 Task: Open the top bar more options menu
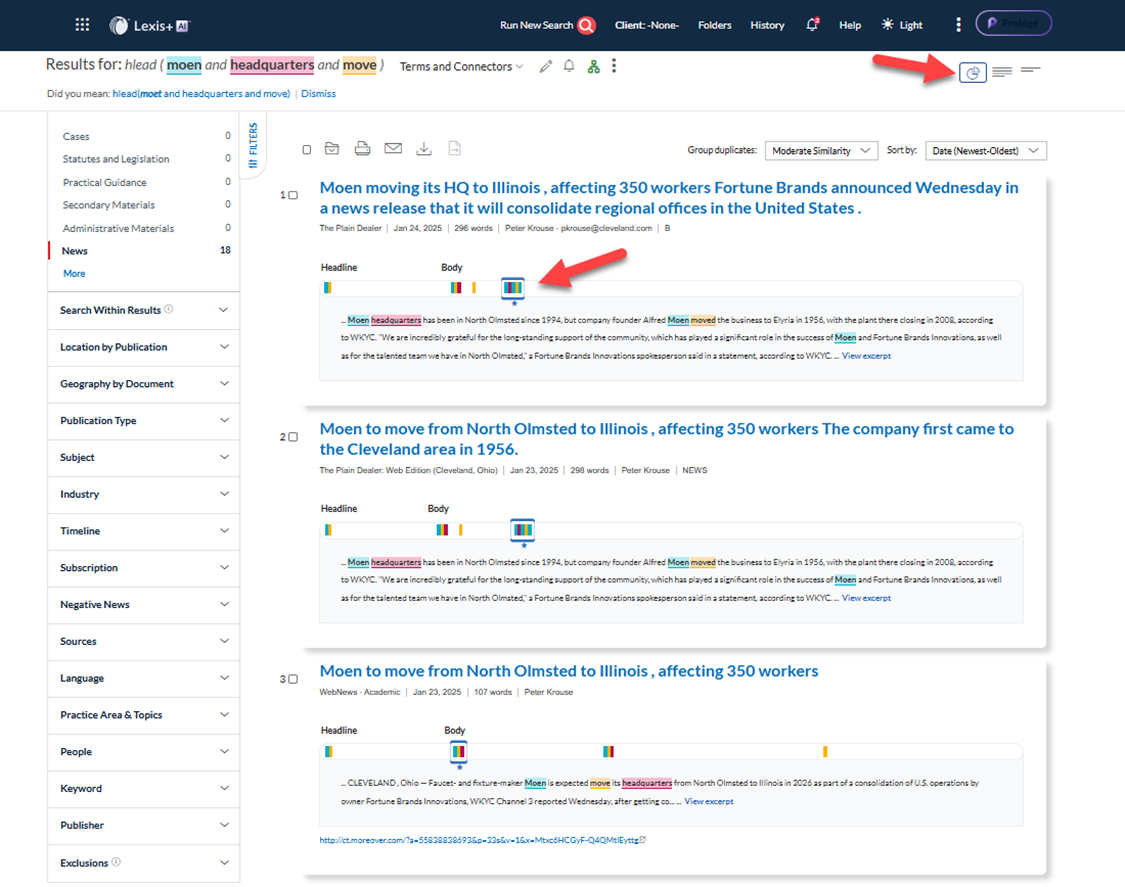tap(959, 25)
